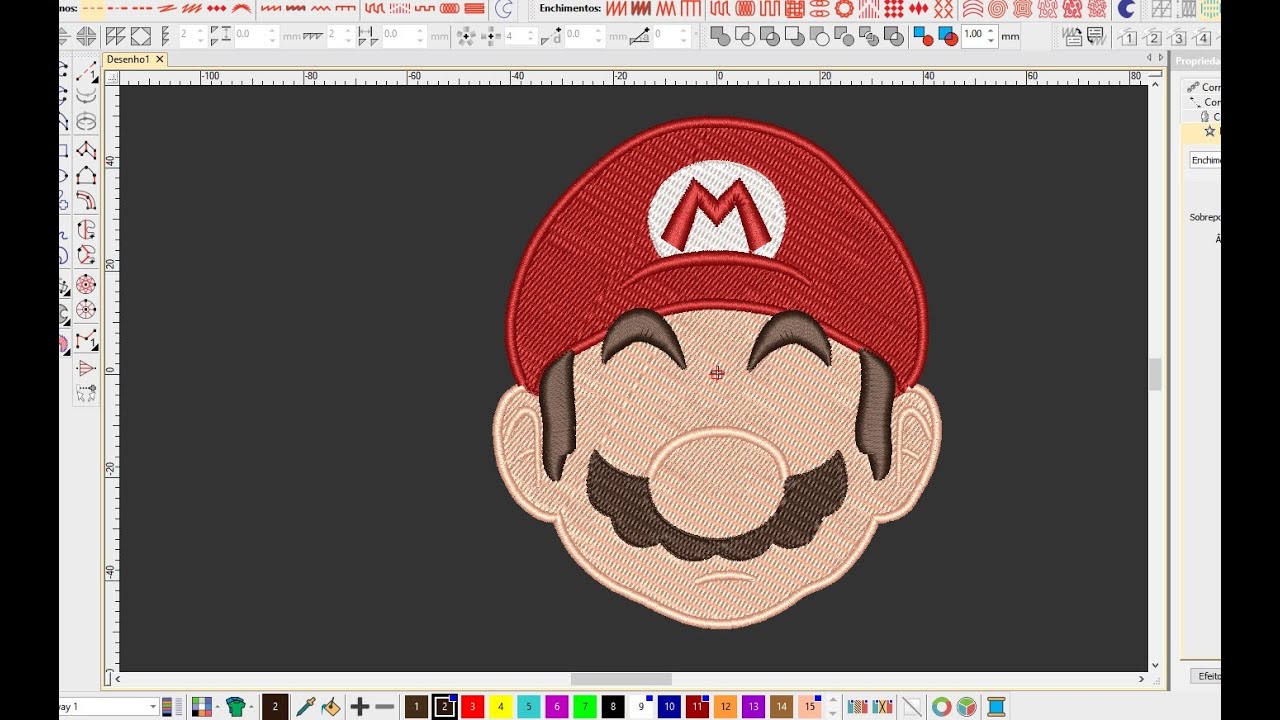Add a new color with plus icon

tap(360, 707)
